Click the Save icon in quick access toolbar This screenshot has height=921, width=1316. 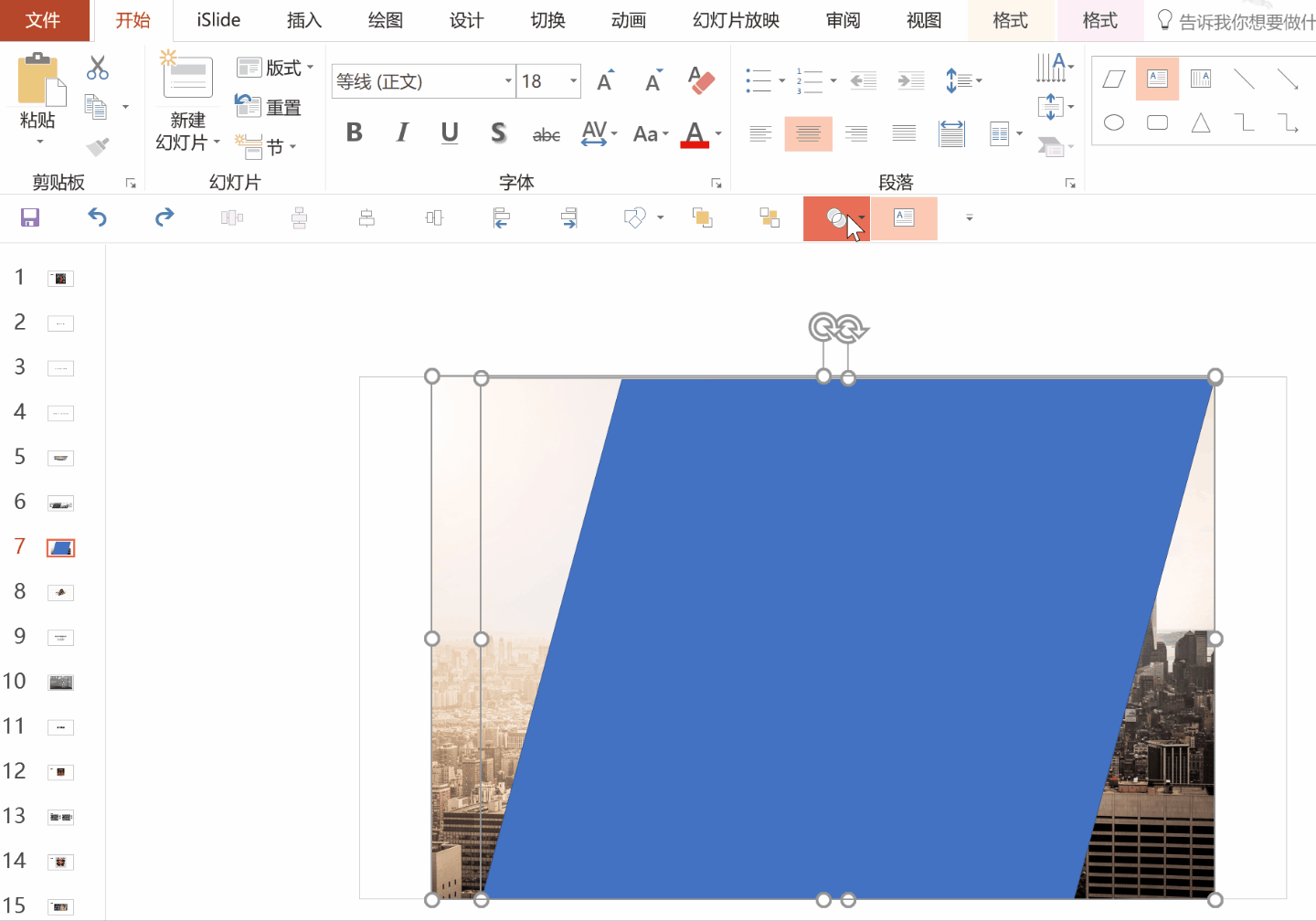coord(30,217)
